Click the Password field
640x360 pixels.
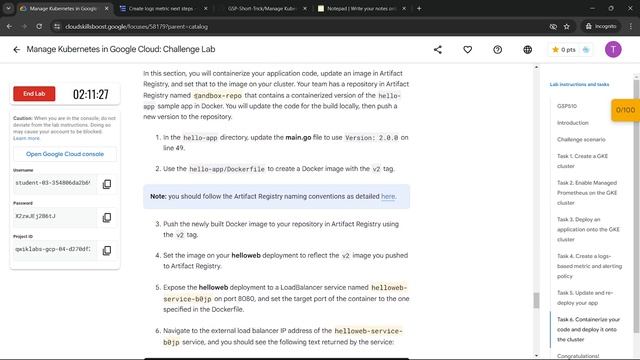(x=55, y=216)
